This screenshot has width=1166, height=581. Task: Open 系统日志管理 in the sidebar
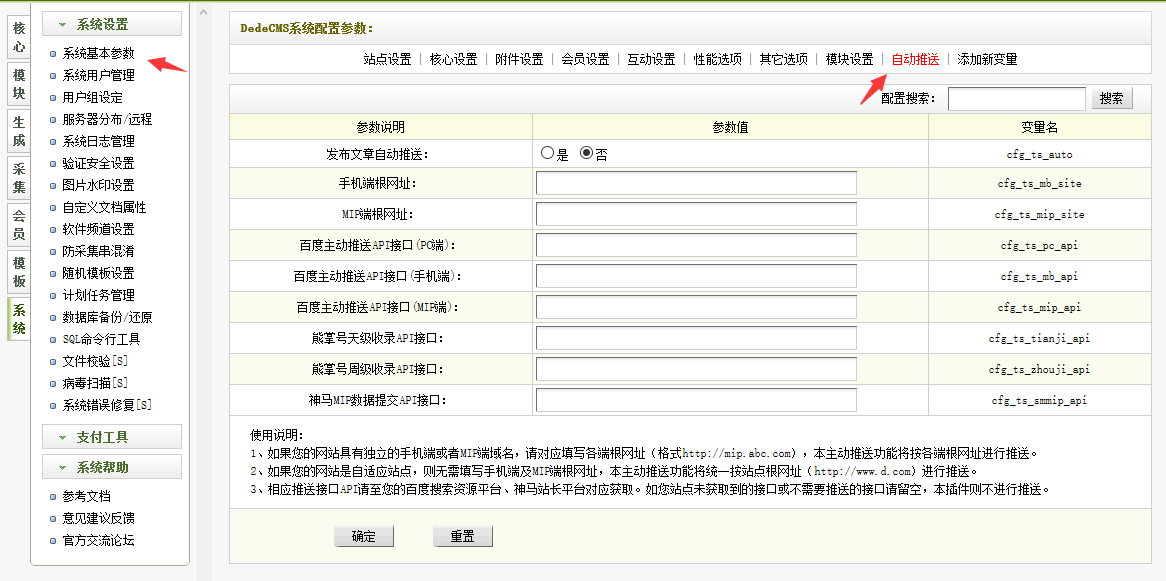[x=99, y=141]
